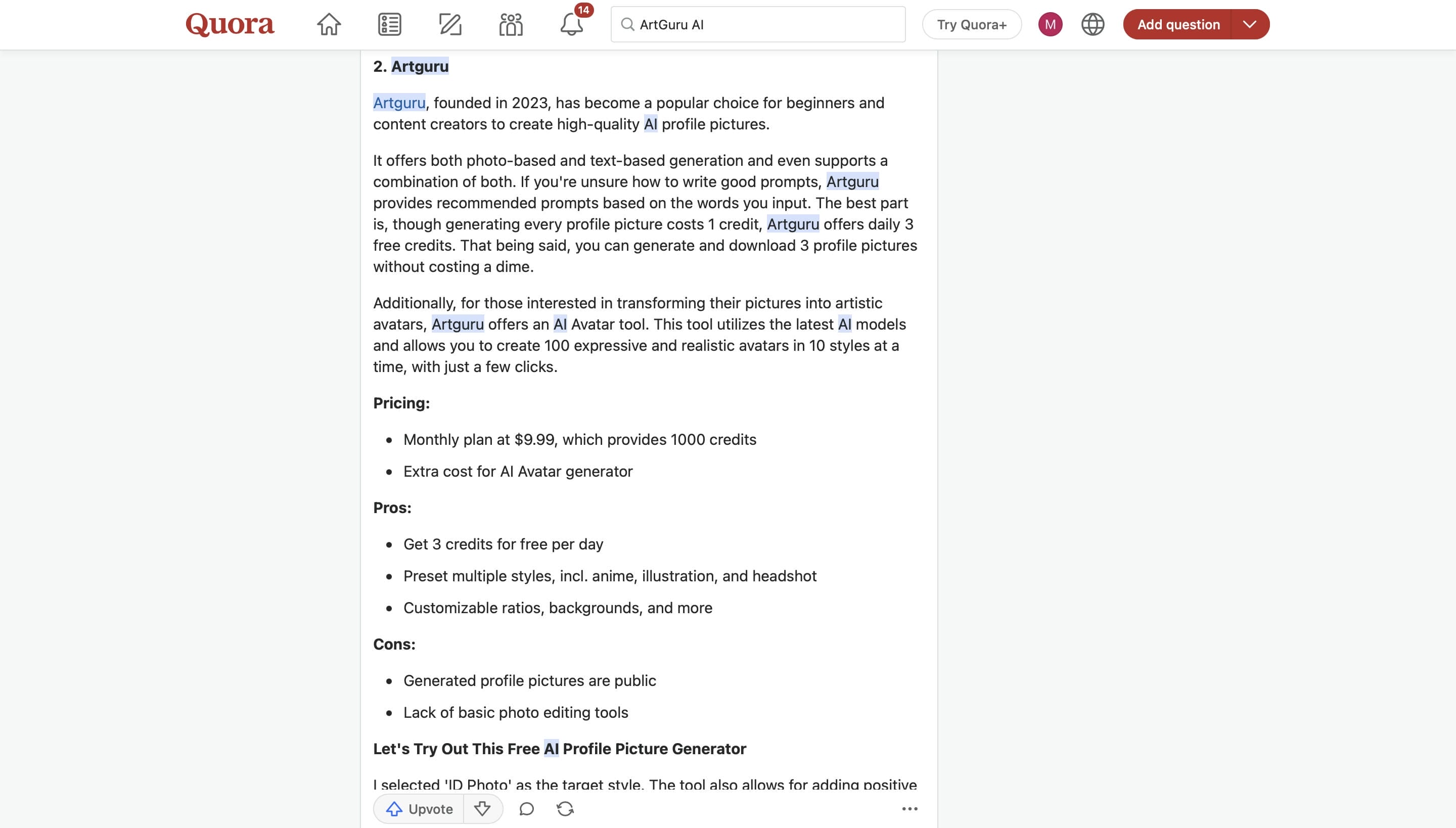Click the search magnifier icon
Viewport: 1456px width, 828px height.
pyautogui.click(x=627, y=24)
